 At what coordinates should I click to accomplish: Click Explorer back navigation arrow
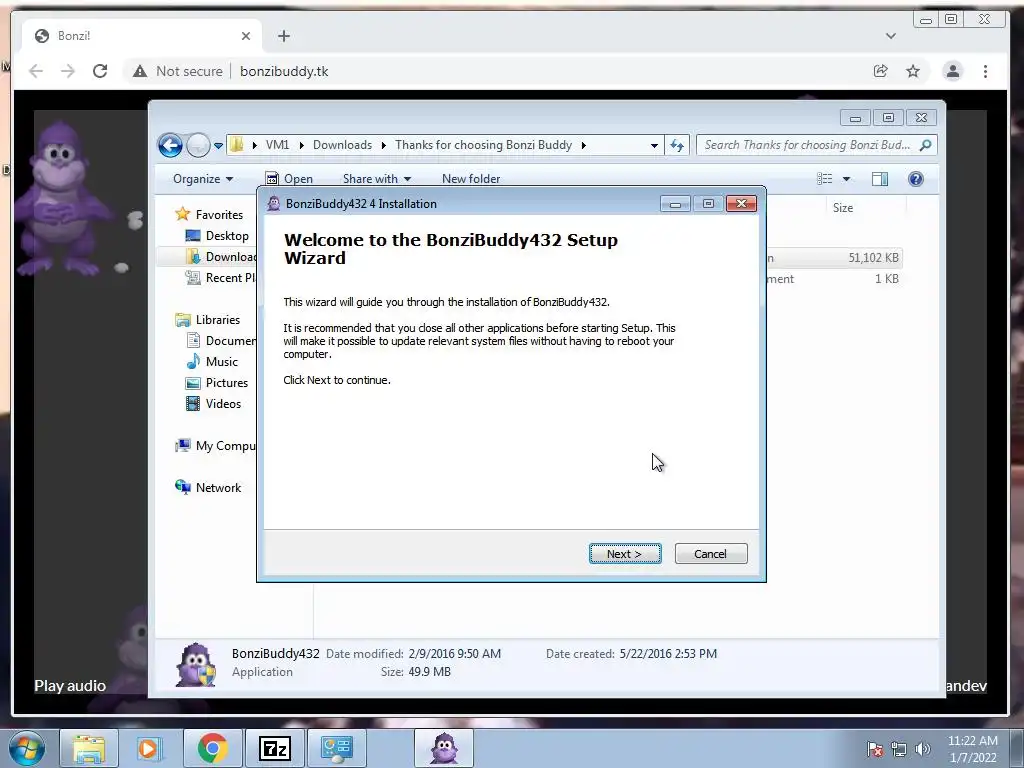[x=170, y=145]
